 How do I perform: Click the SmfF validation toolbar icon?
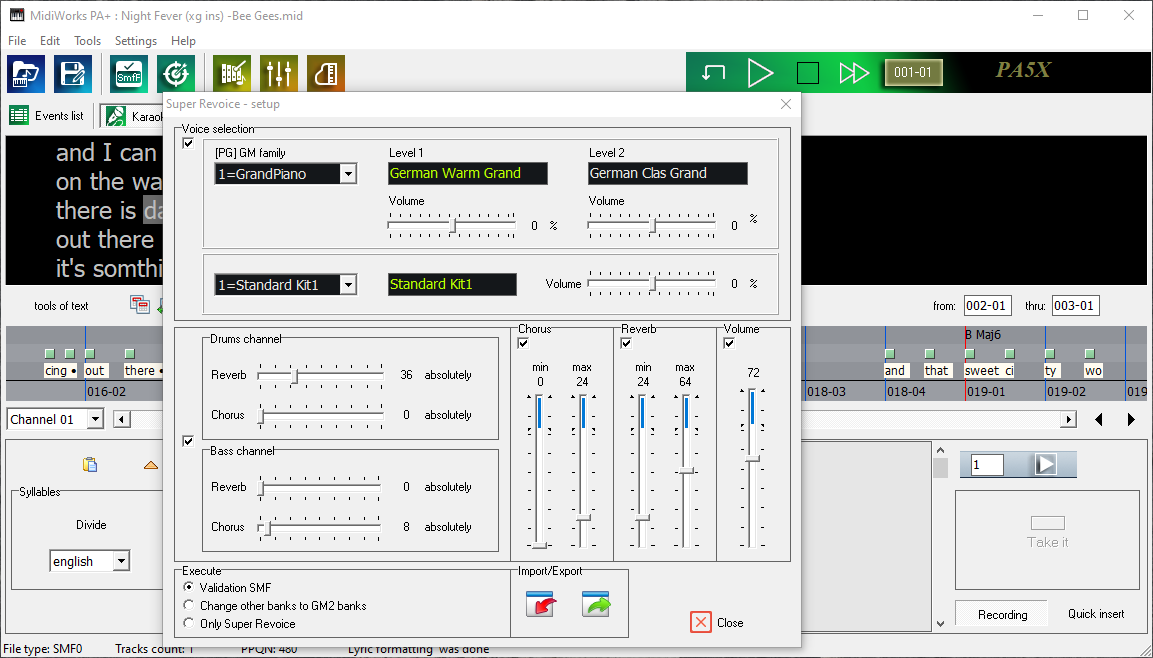pyautogui.click(x=128, y=73)
